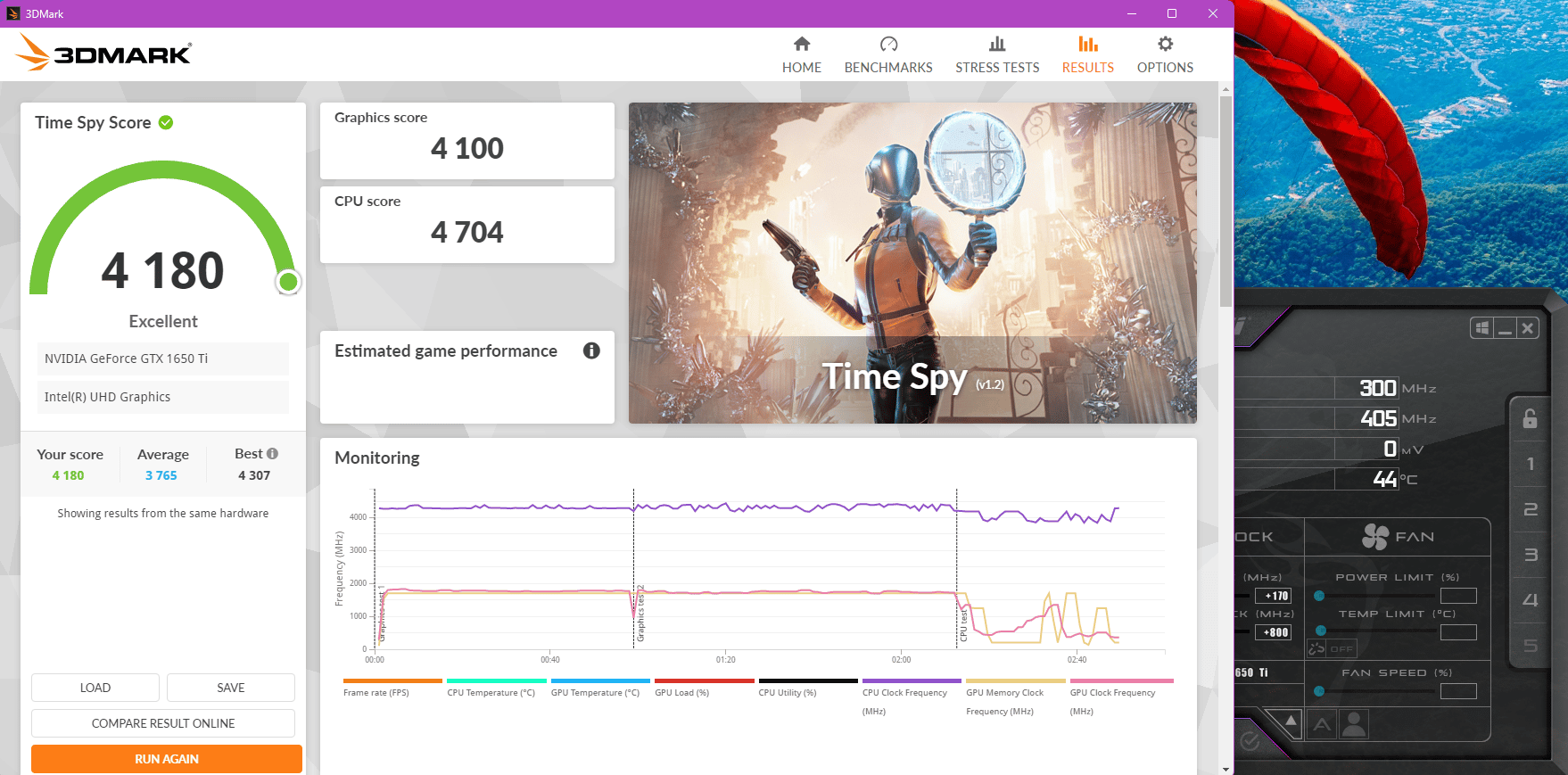The width and height of the screenshot is (1568, 775).
Task: Click Compare Result Online
Action: pos(163,723)
